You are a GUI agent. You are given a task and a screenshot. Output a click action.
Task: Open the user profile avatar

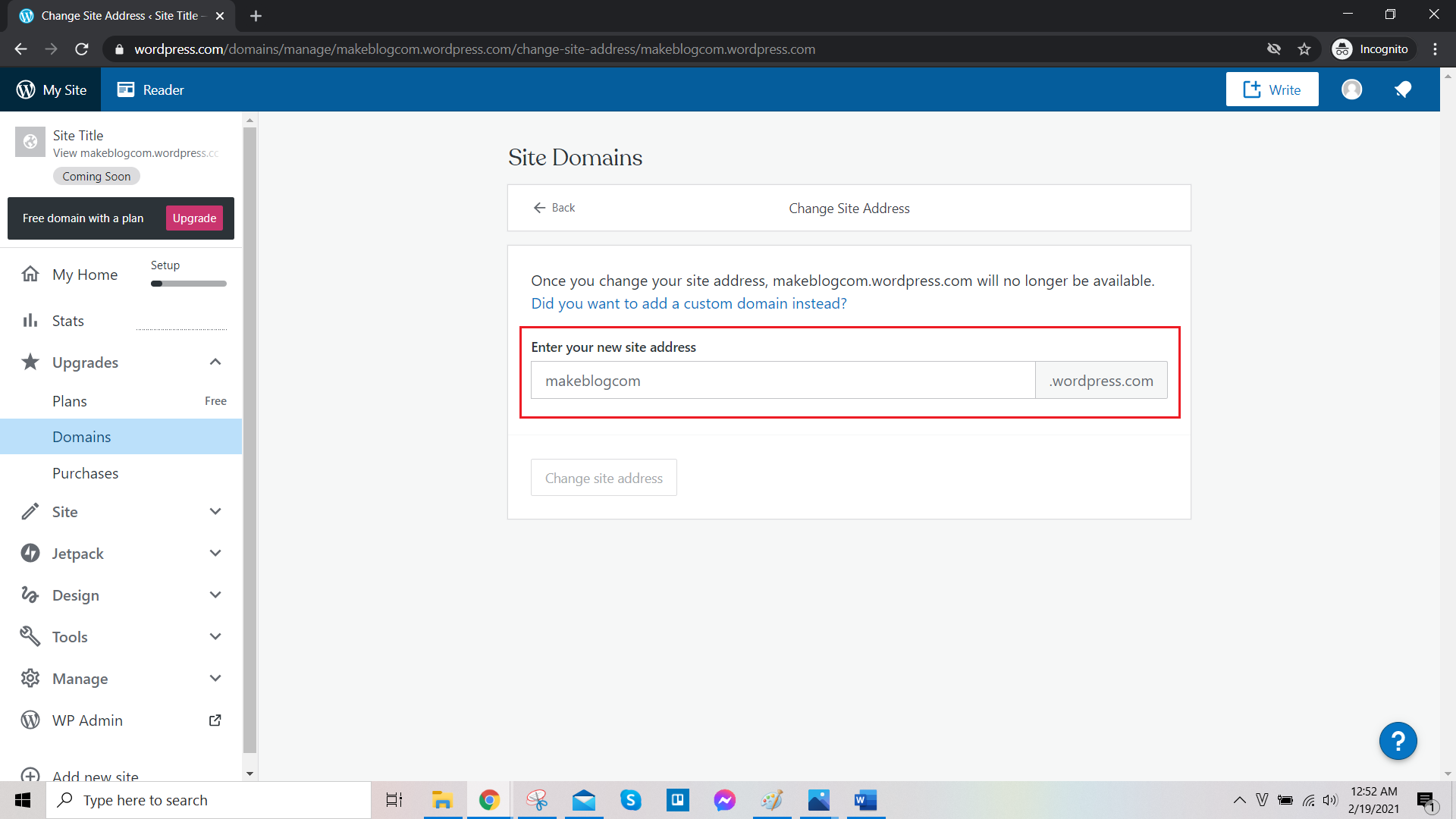[x=1351, y=89]
